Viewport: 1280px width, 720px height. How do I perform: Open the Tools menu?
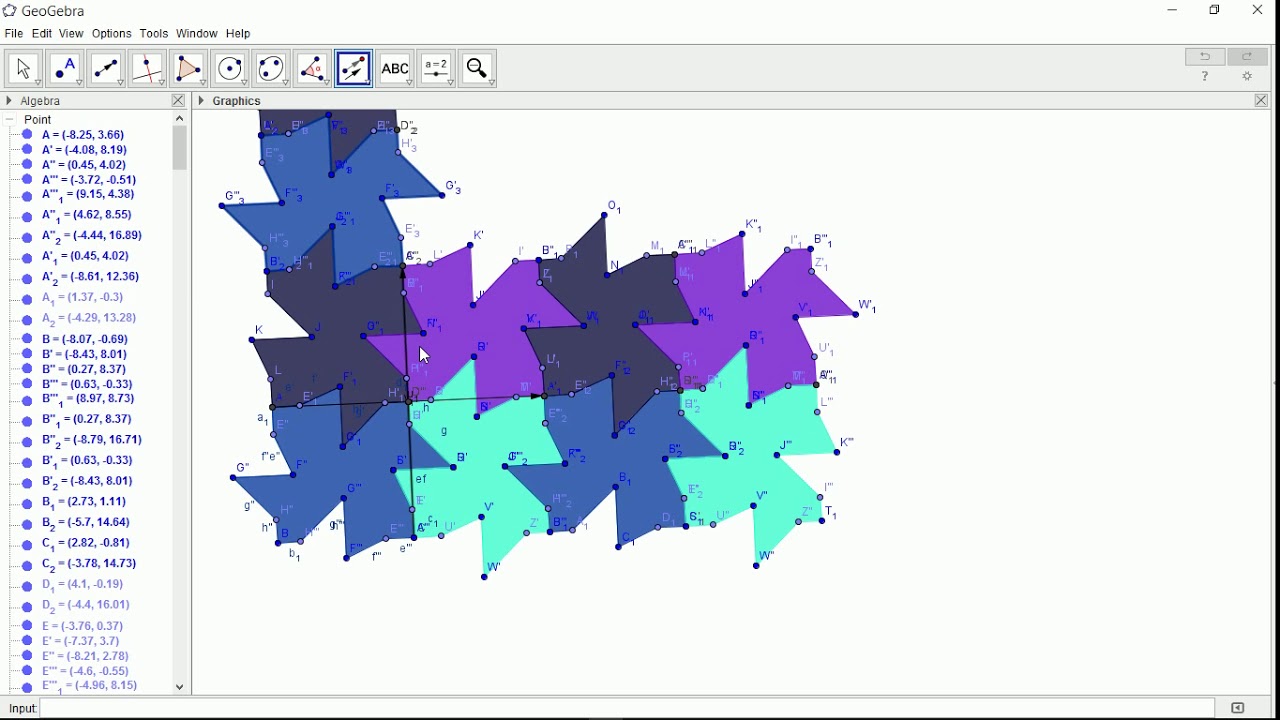154,34
